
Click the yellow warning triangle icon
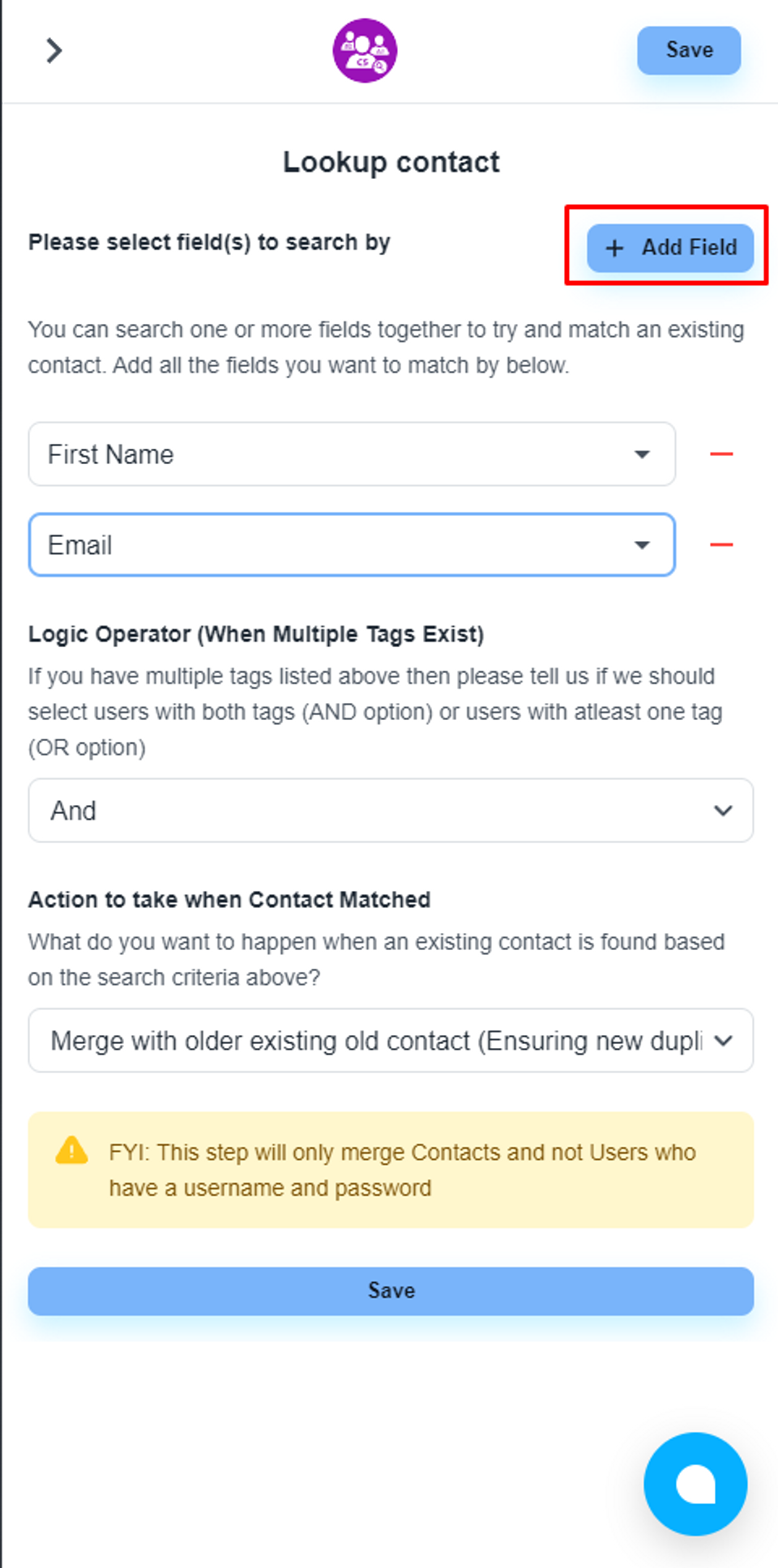(x=71, y=1151)
